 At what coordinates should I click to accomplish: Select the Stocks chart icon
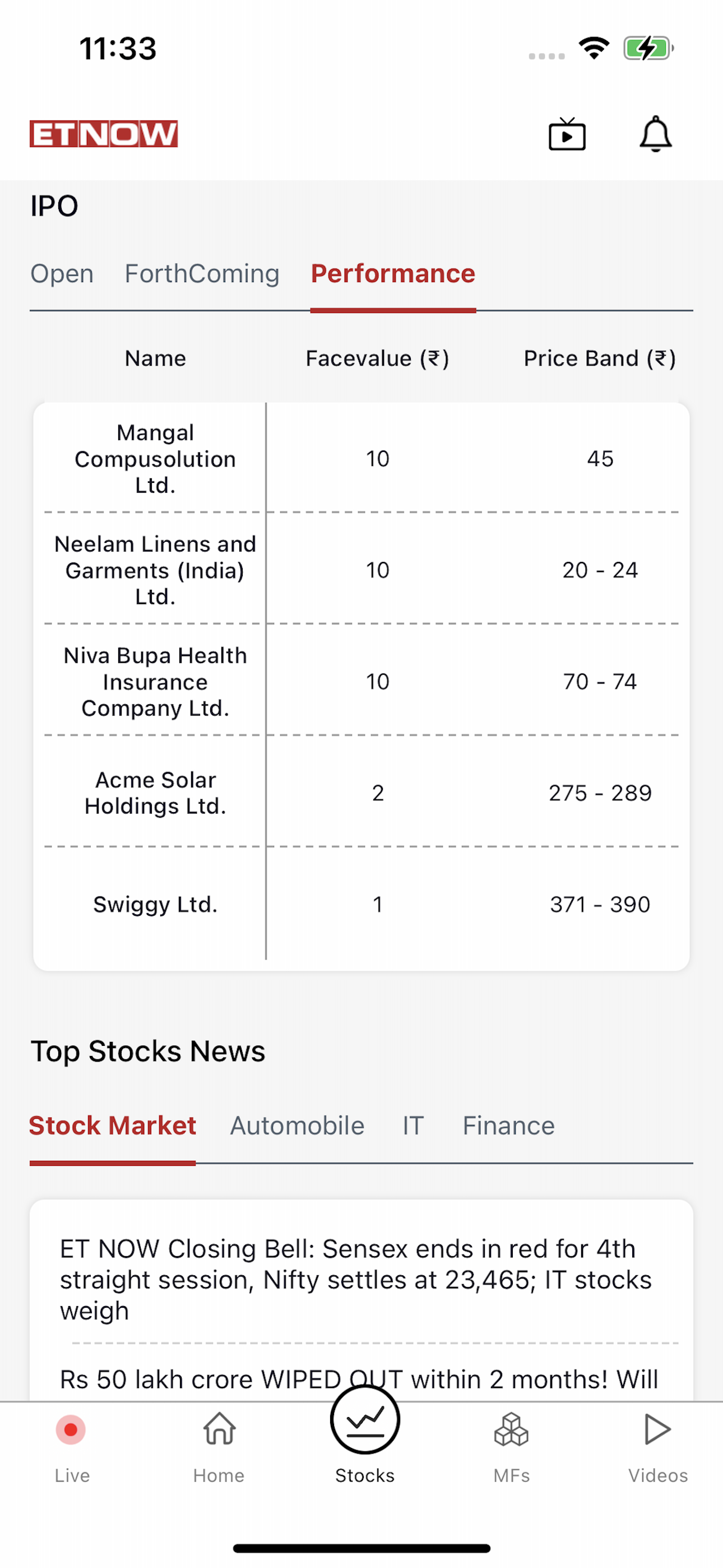(364, 1420)
